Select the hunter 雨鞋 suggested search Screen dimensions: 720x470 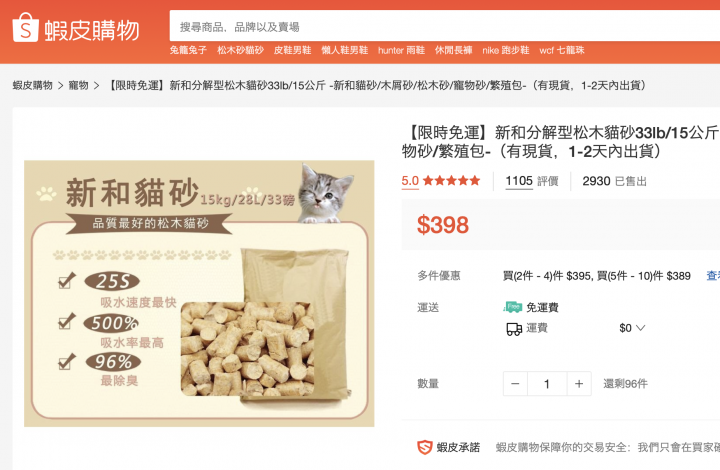[401, 50]
